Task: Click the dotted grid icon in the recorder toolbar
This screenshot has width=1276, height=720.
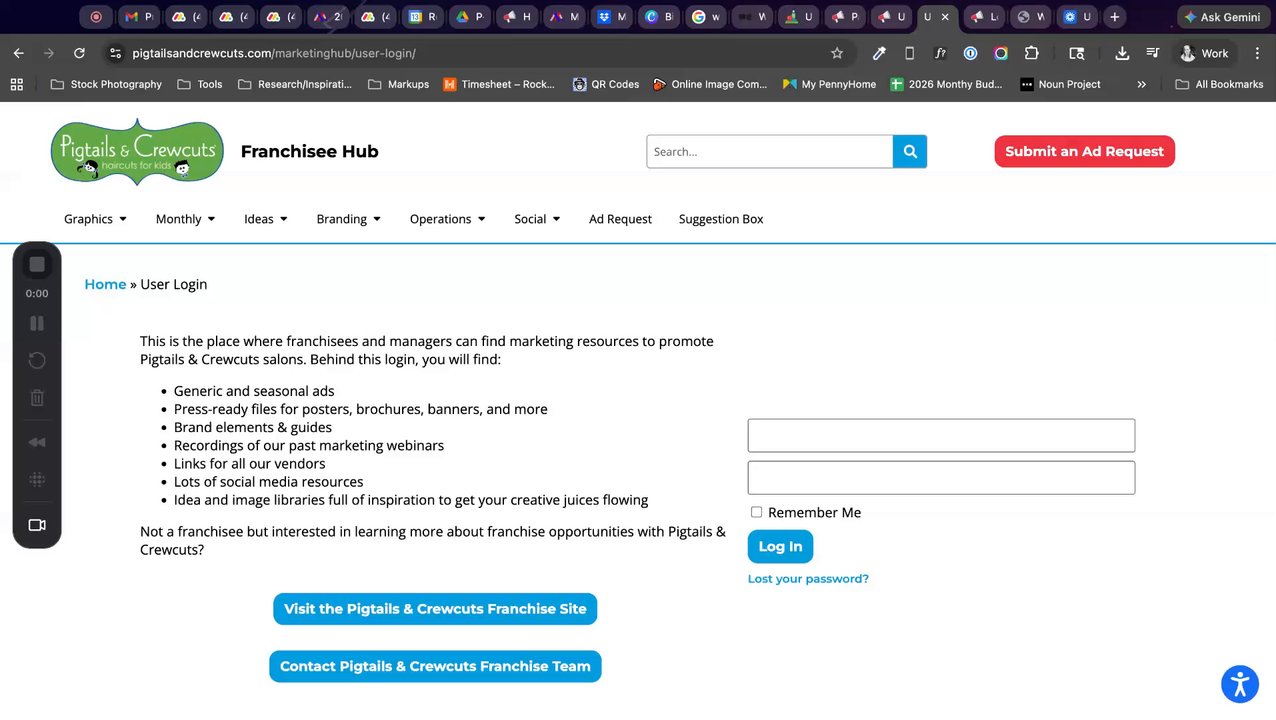Action: pyautogui.click(x=37, y=480)
